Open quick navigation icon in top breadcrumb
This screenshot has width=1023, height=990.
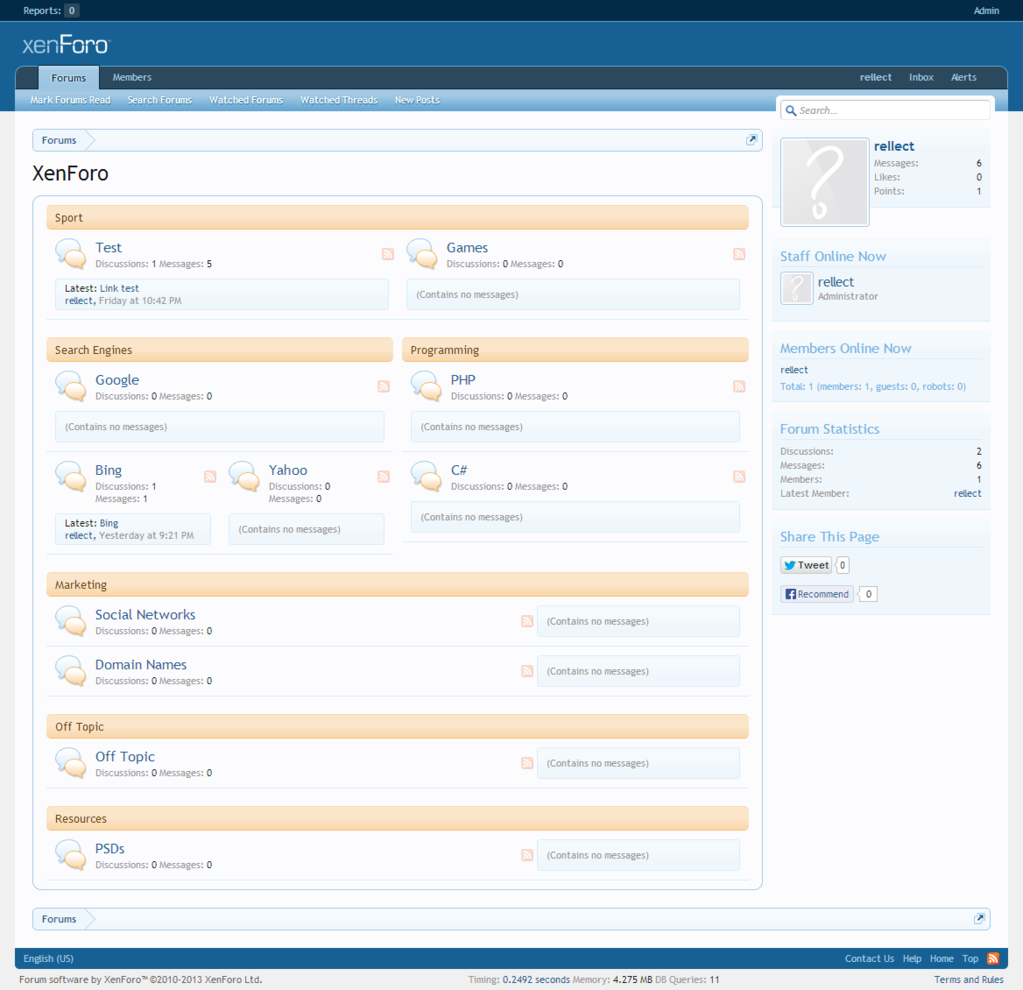[x=752, y=140]
